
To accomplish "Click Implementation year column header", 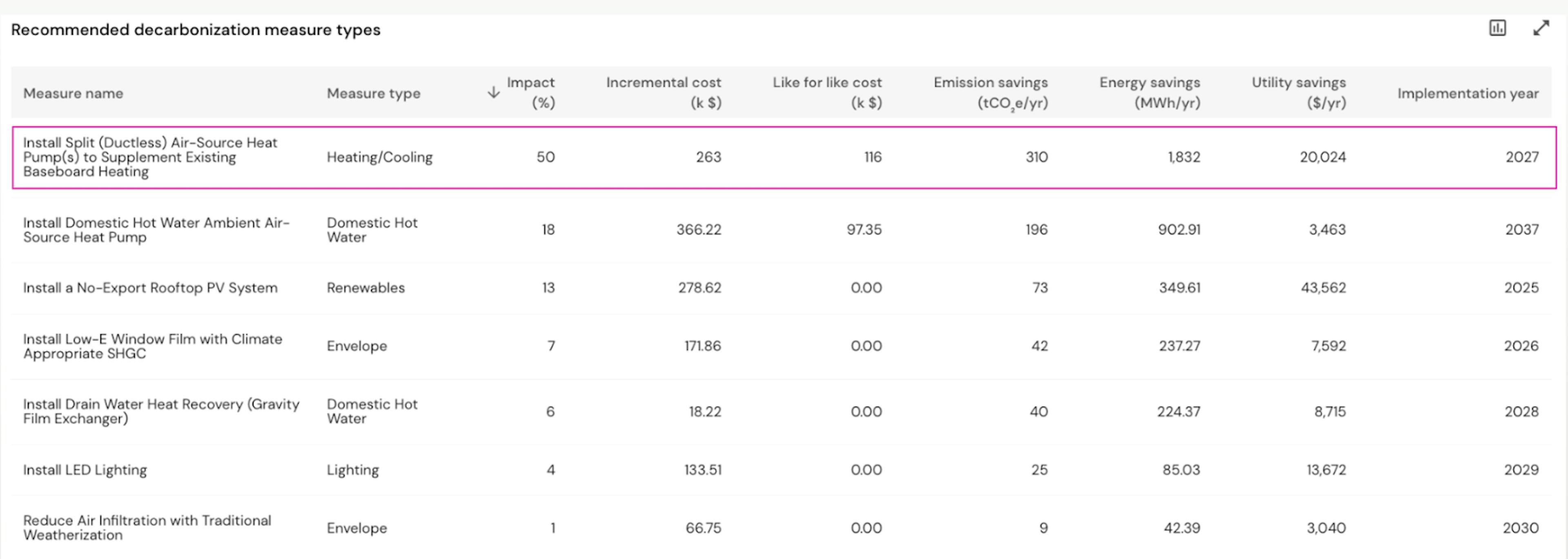I will coord(1467,93).
